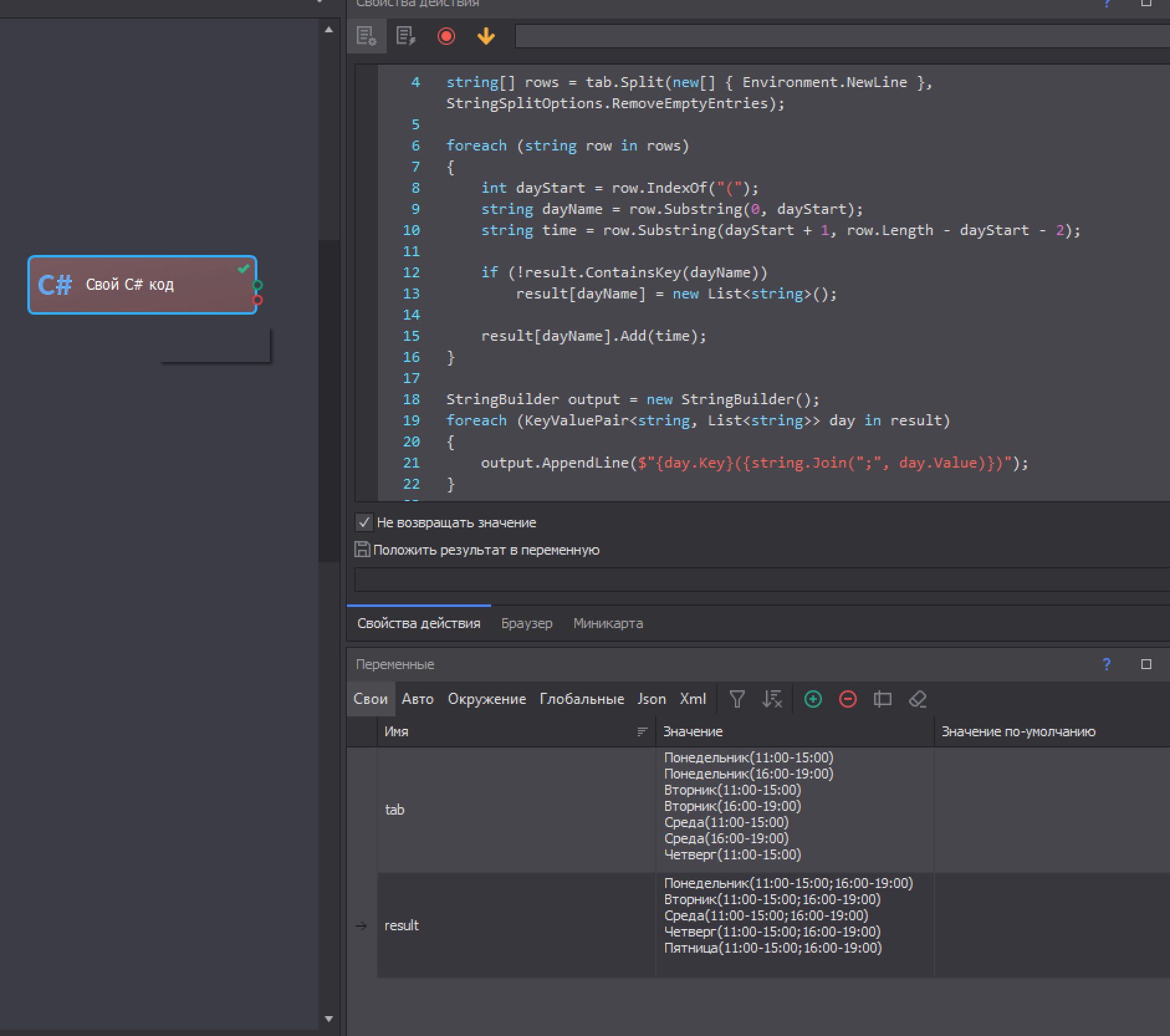Toggle 'Не возвращать значение' checkbox
This screenshot has width=1170, height=1036.
tap(364, 522)
